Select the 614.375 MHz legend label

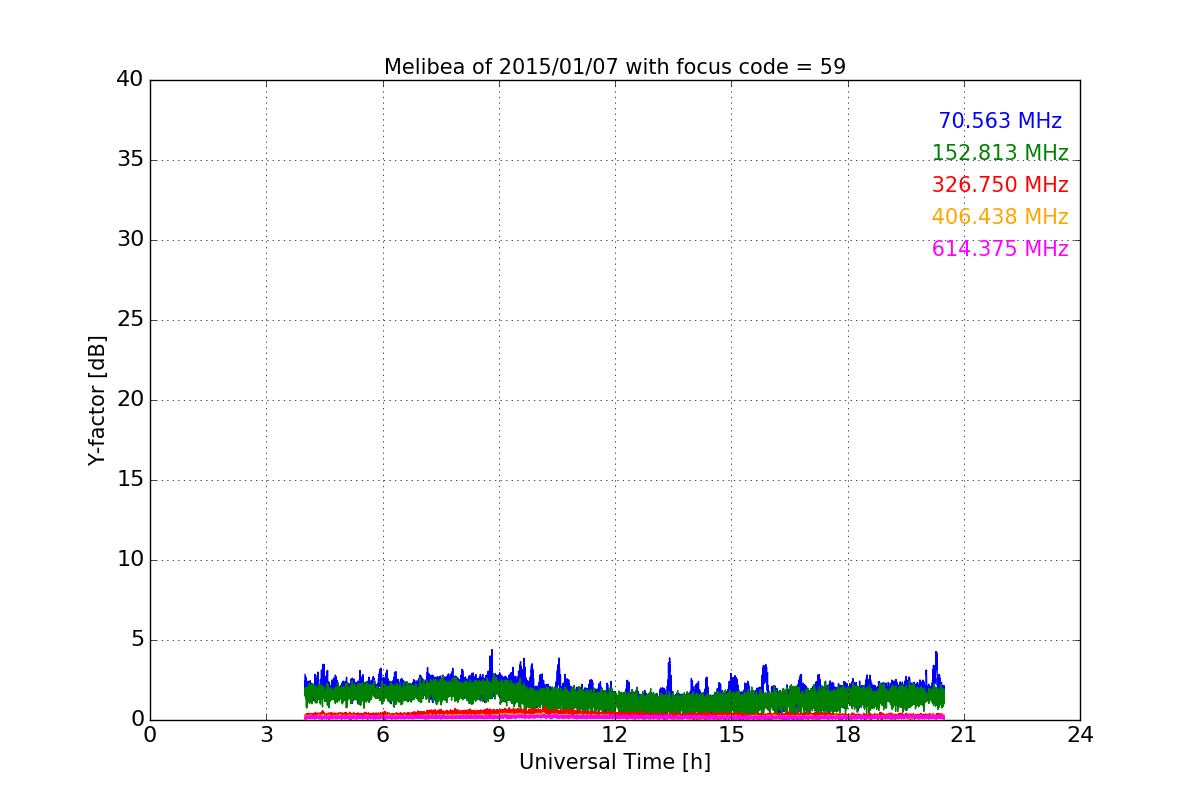click(1000, 249)
